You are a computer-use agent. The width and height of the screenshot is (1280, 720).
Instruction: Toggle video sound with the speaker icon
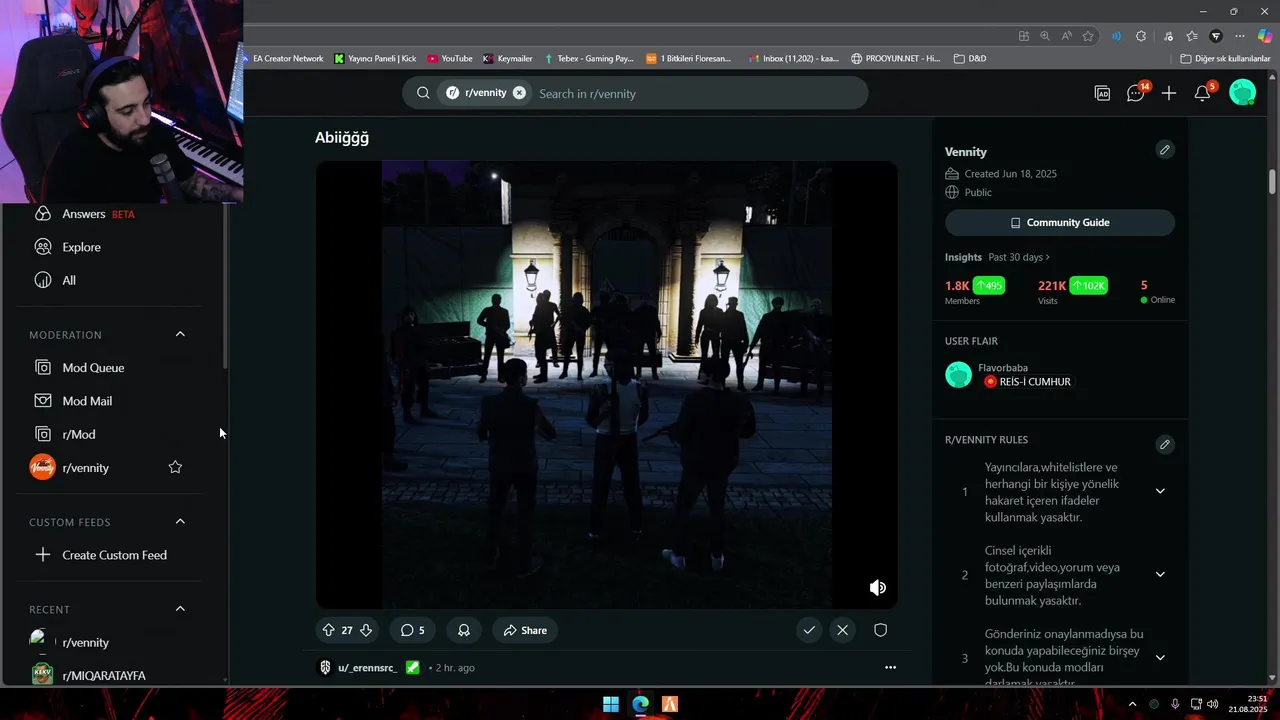877,587
